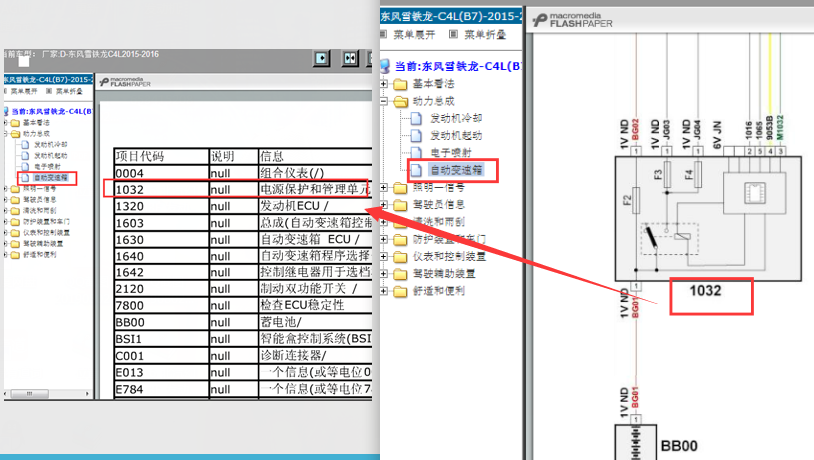Viewport: 814px width, 460px height.
Task: Select 仪表和控制装置 label in left window tree
Action: pyautogui.click(x=46, y=233)
